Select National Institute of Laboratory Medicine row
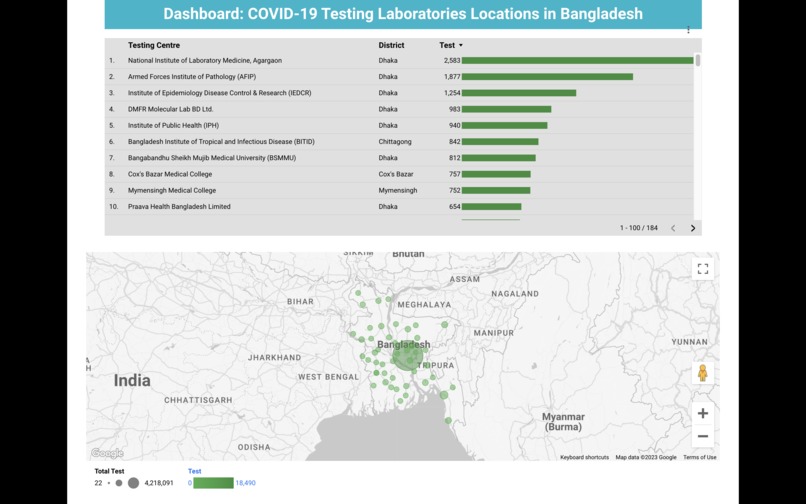The width and height of the screenshot is (806, 504). coord(399,61)
